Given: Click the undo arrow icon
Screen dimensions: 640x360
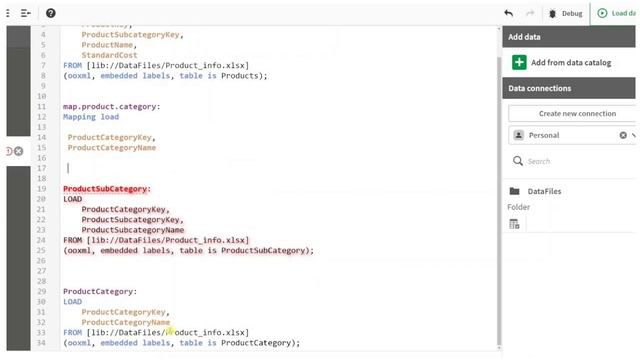Looking at the screenshot, I should tap(509, 13).
